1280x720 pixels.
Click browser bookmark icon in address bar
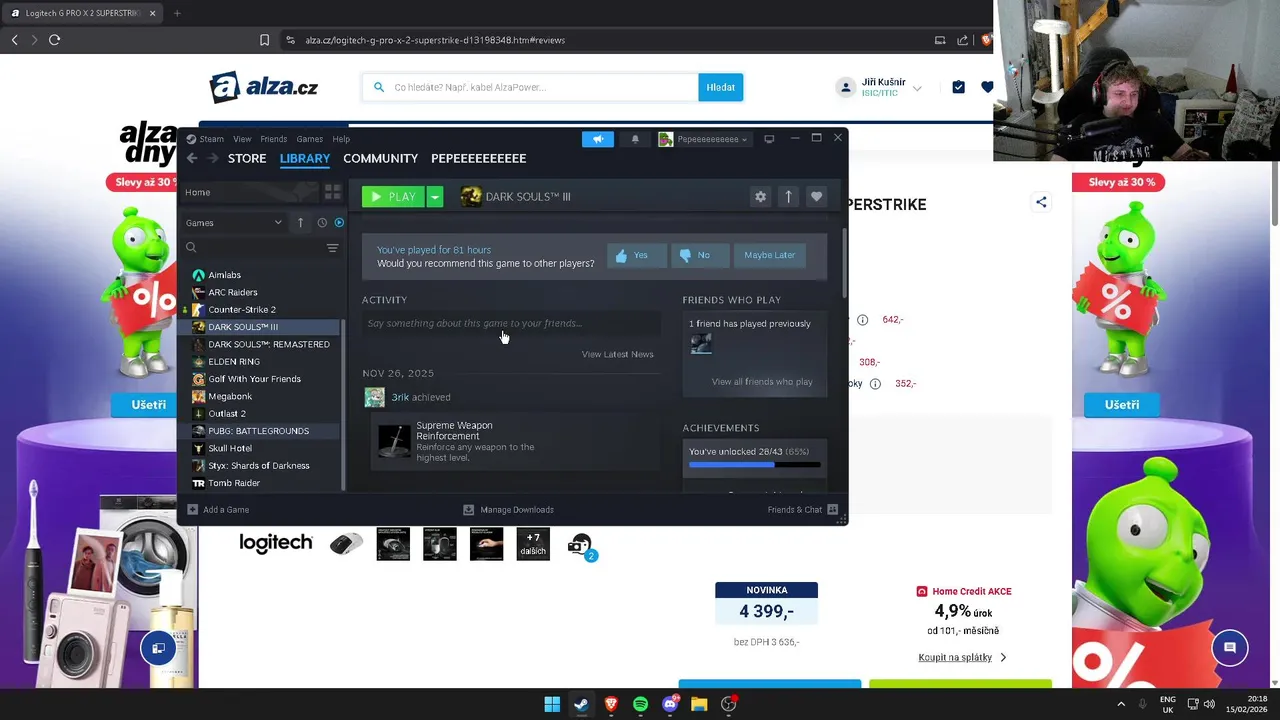point(264,40)
